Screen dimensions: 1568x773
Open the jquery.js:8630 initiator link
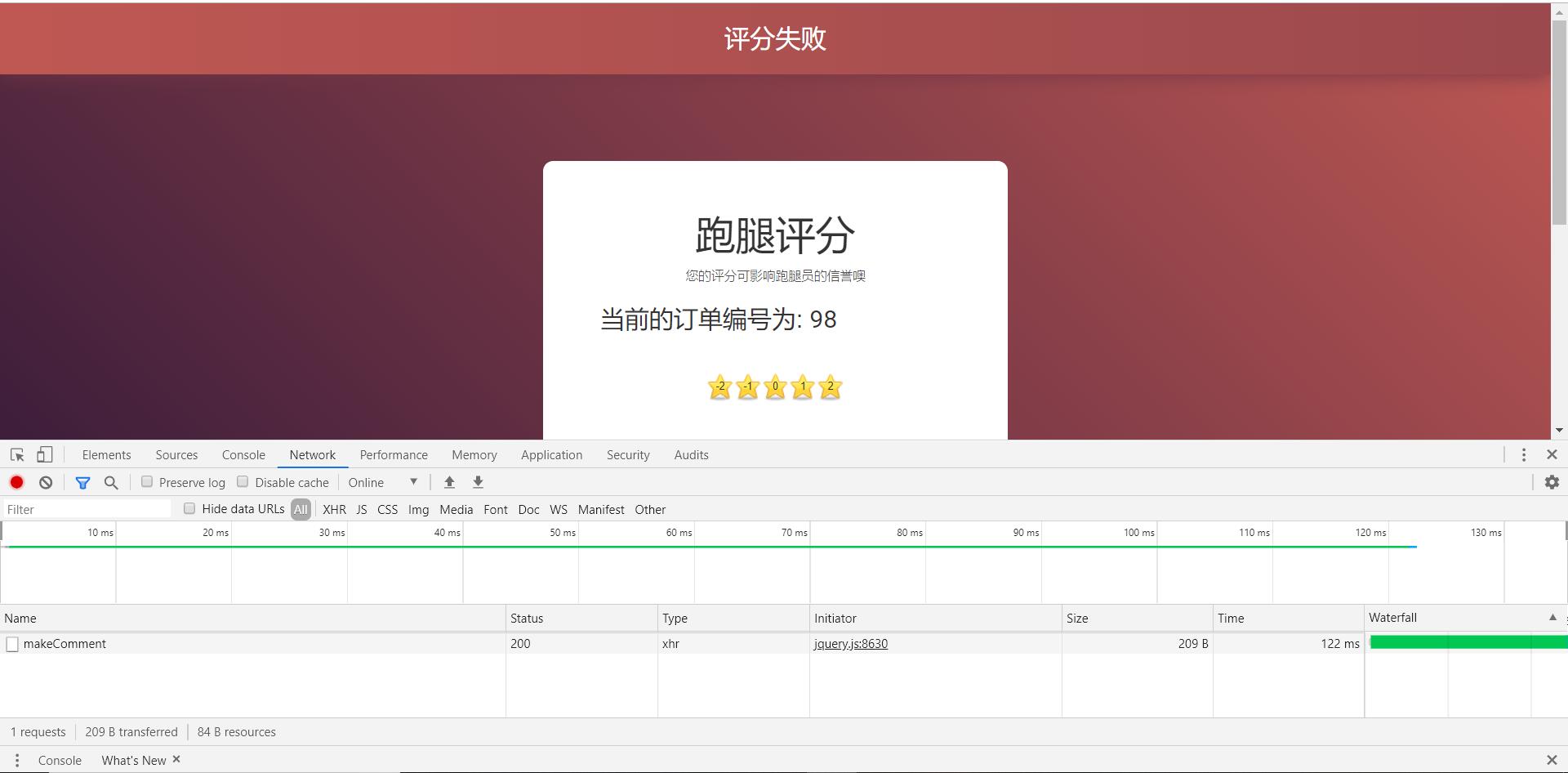coord(850,644)
